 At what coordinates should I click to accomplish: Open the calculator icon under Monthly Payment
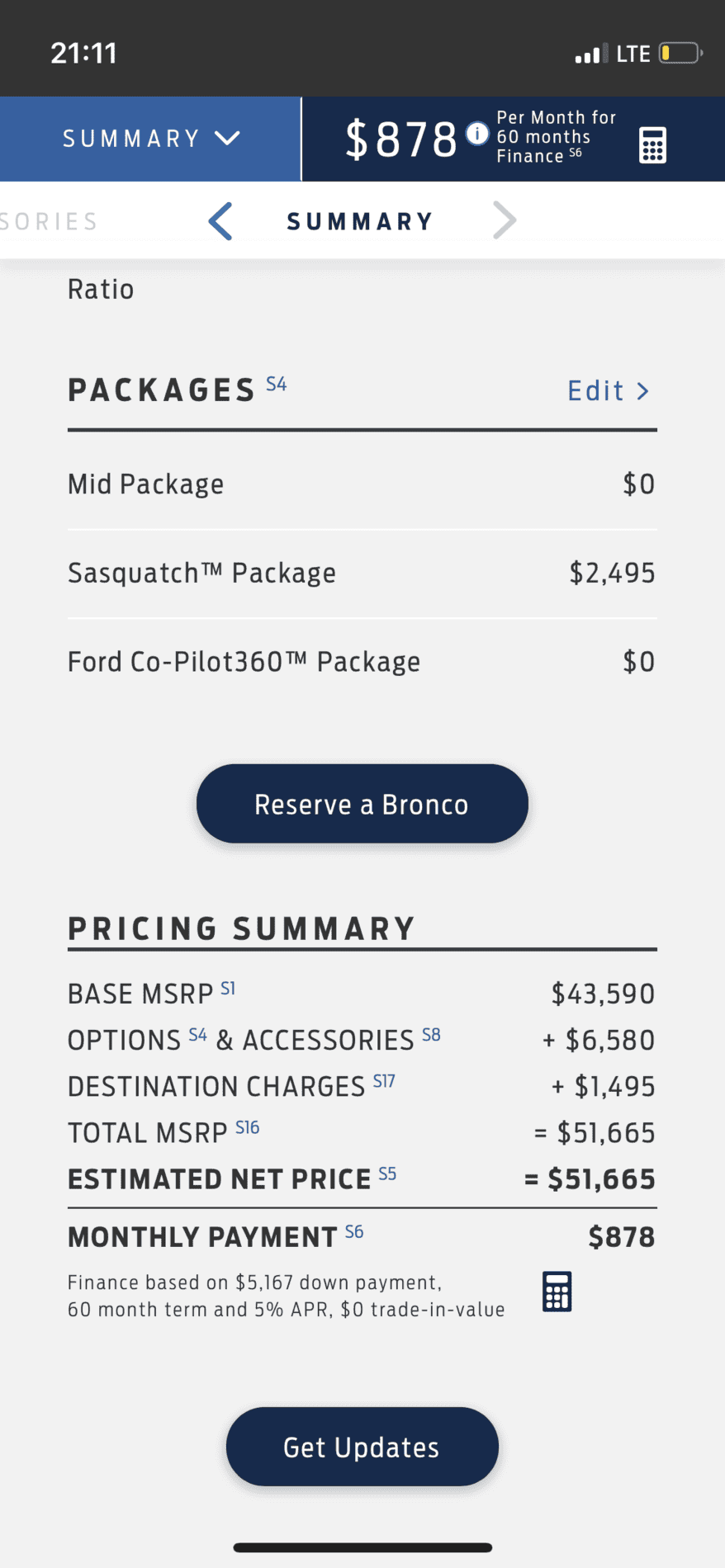(557, 1292)
